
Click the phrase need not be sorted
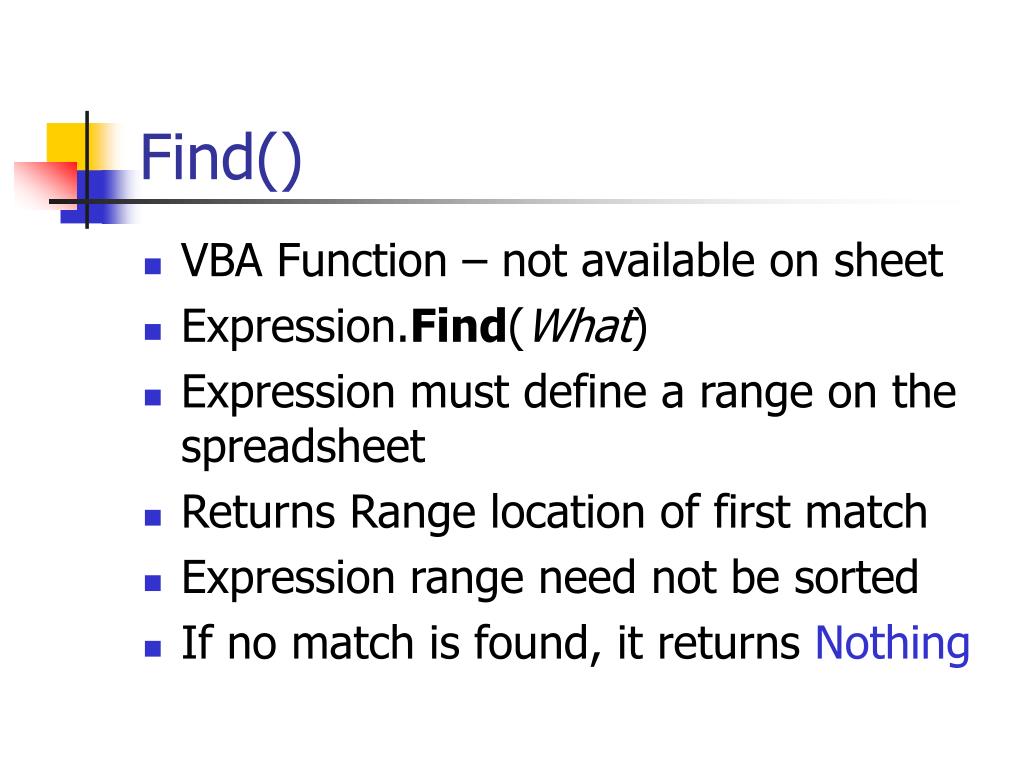pyautogui.click(x=728, y=578)
